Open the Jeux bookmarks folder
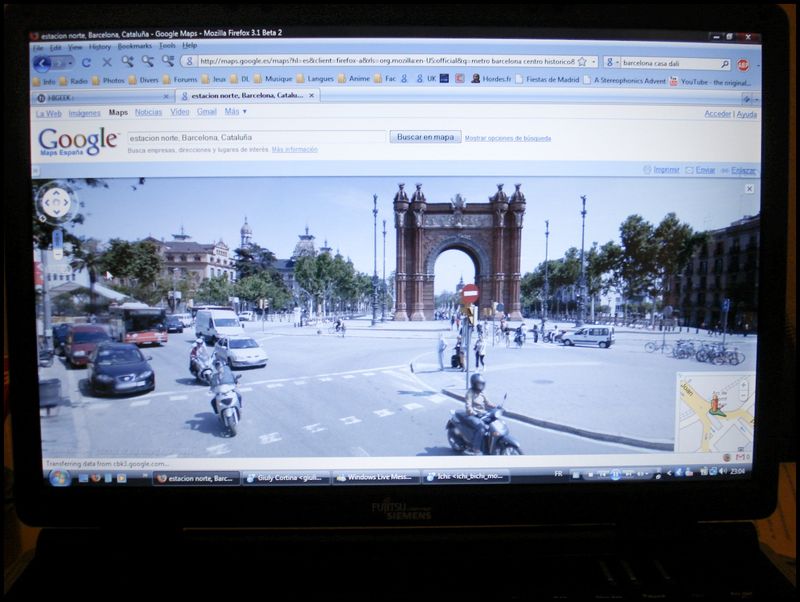The image size is (800, 602). [x=214, y=79]
